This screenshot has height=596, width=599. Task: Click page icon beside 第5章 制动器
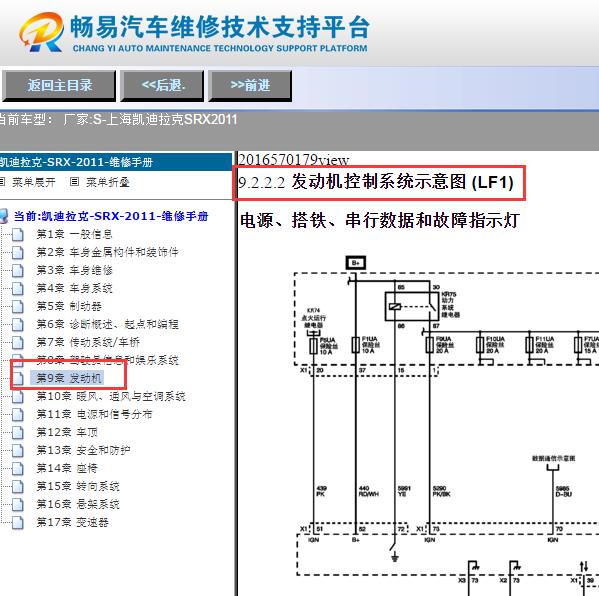click(18, 306)
